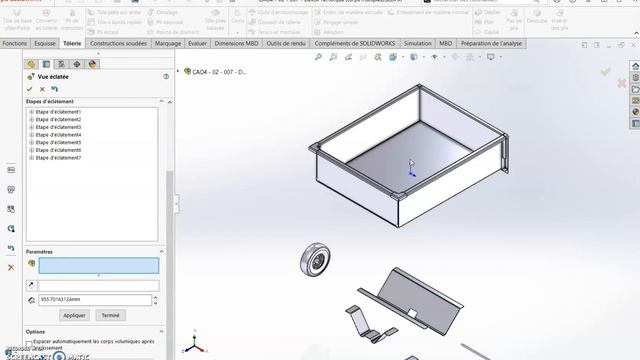Open help for Vue éclatée panel
This screenshot has height=360, width=640.
pos(166,76)
